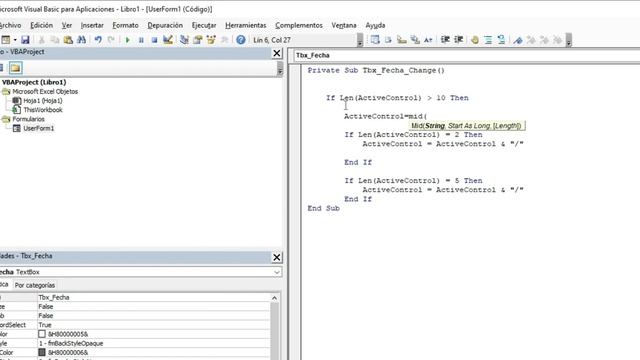Show List Properties/Methods in Edit toolbar
The height and width of the screenshot is (360, 640).
[375, 40]
